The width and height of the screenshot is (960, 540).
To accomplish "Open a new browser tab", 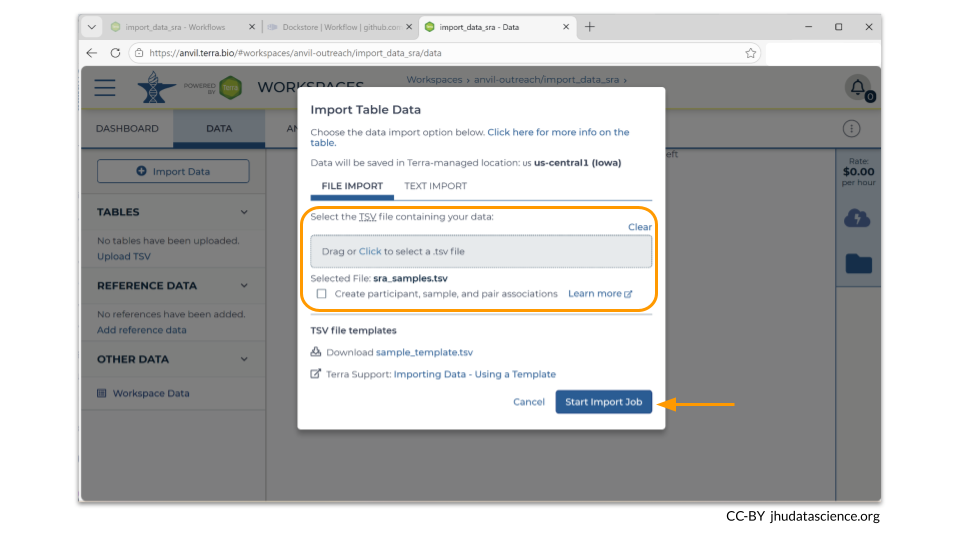I will pyautogui.click(x=590, y=27).
